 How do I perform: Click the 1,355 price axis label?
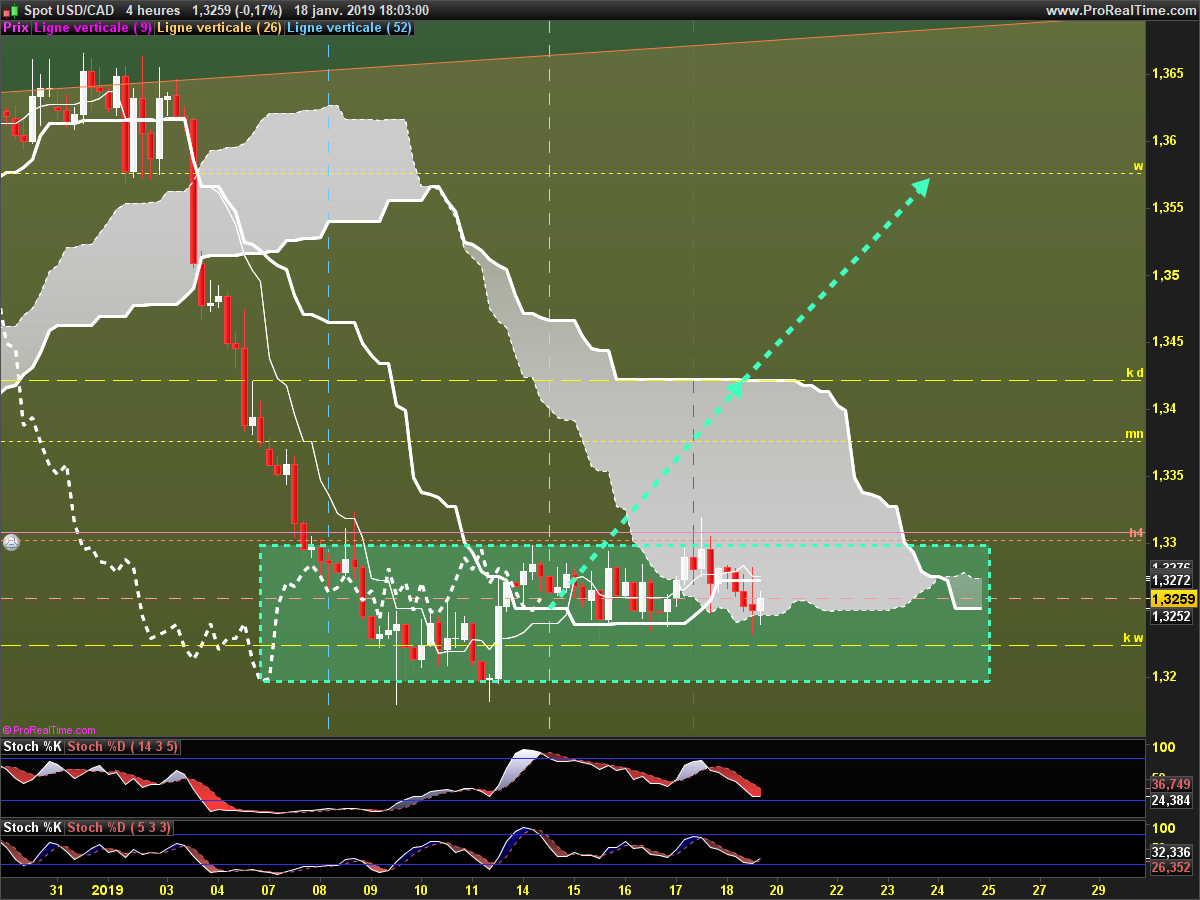tap(1168, 207)
